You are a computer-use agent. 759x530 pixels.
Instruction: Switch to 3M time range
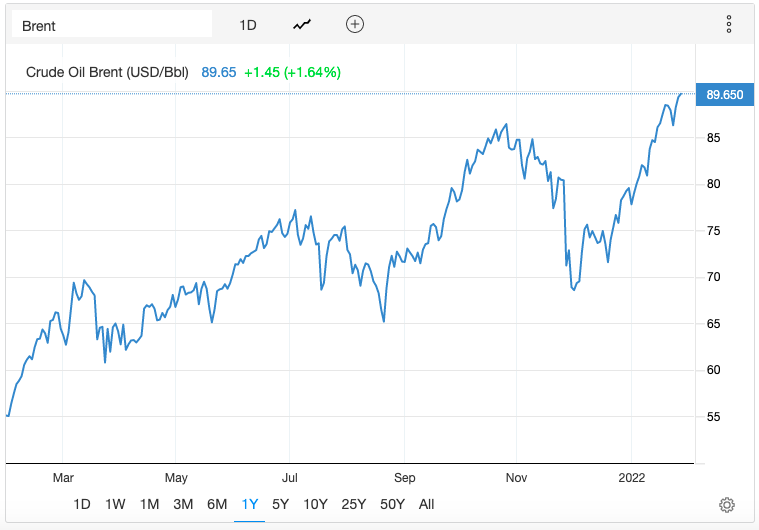[183, 504]
